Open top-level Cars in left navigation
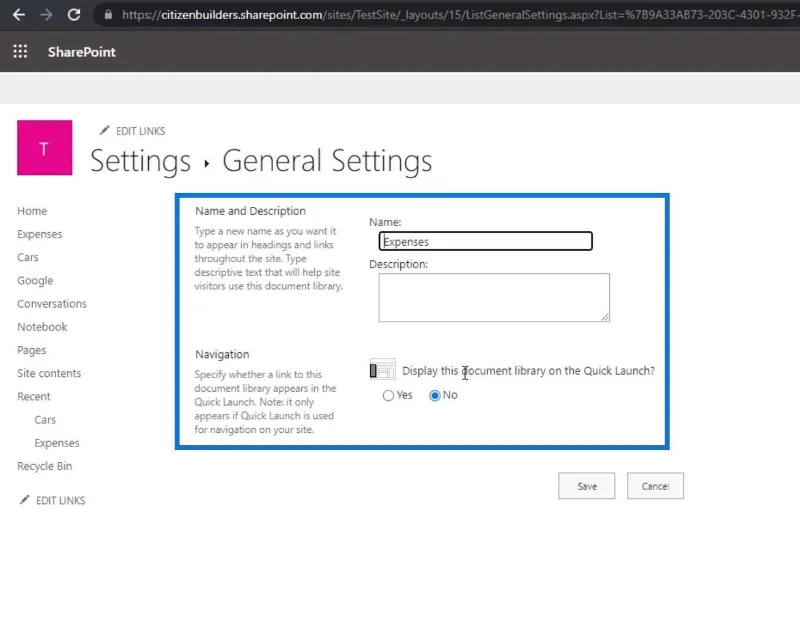 point(28,257)
